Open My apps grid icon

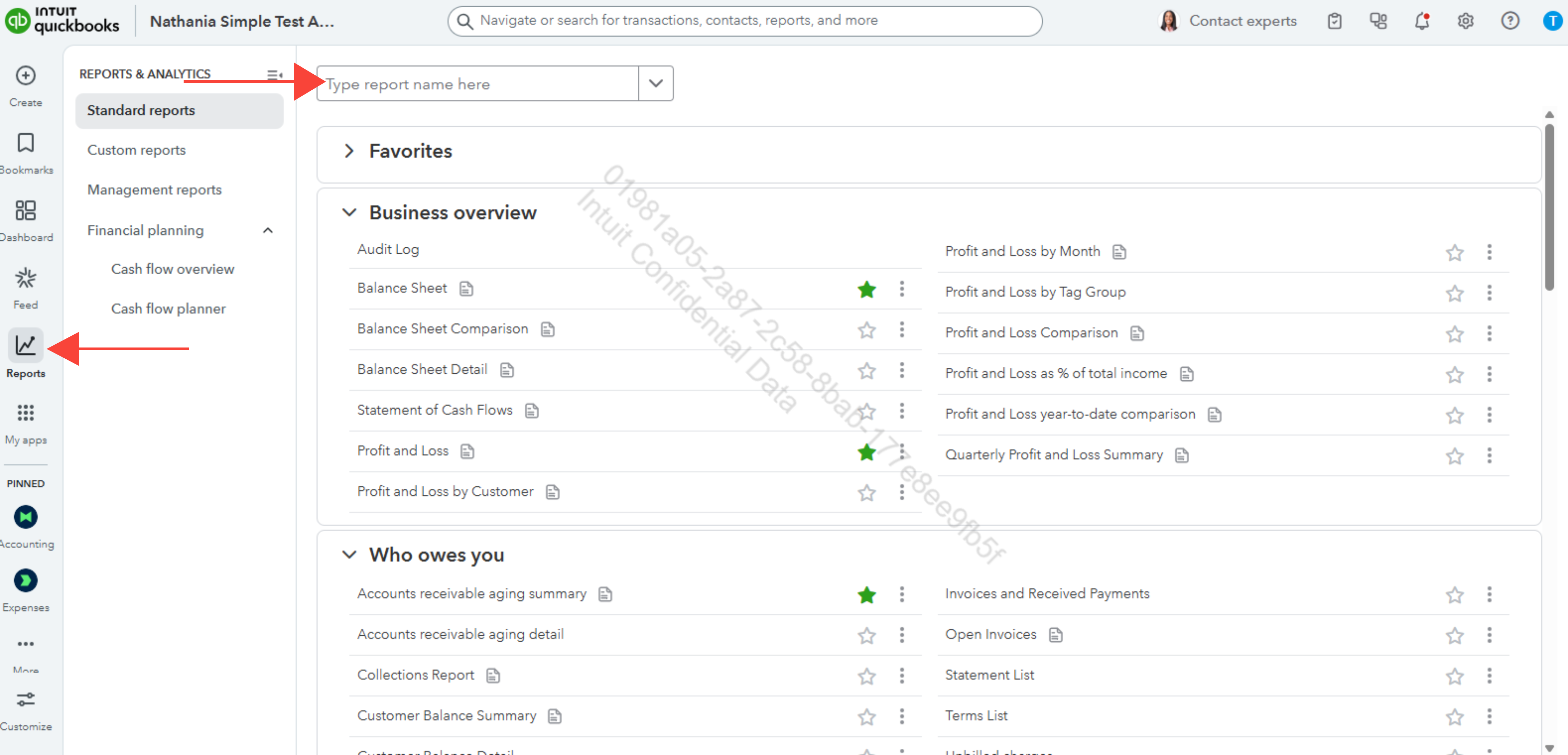click(x=25, y=413)
